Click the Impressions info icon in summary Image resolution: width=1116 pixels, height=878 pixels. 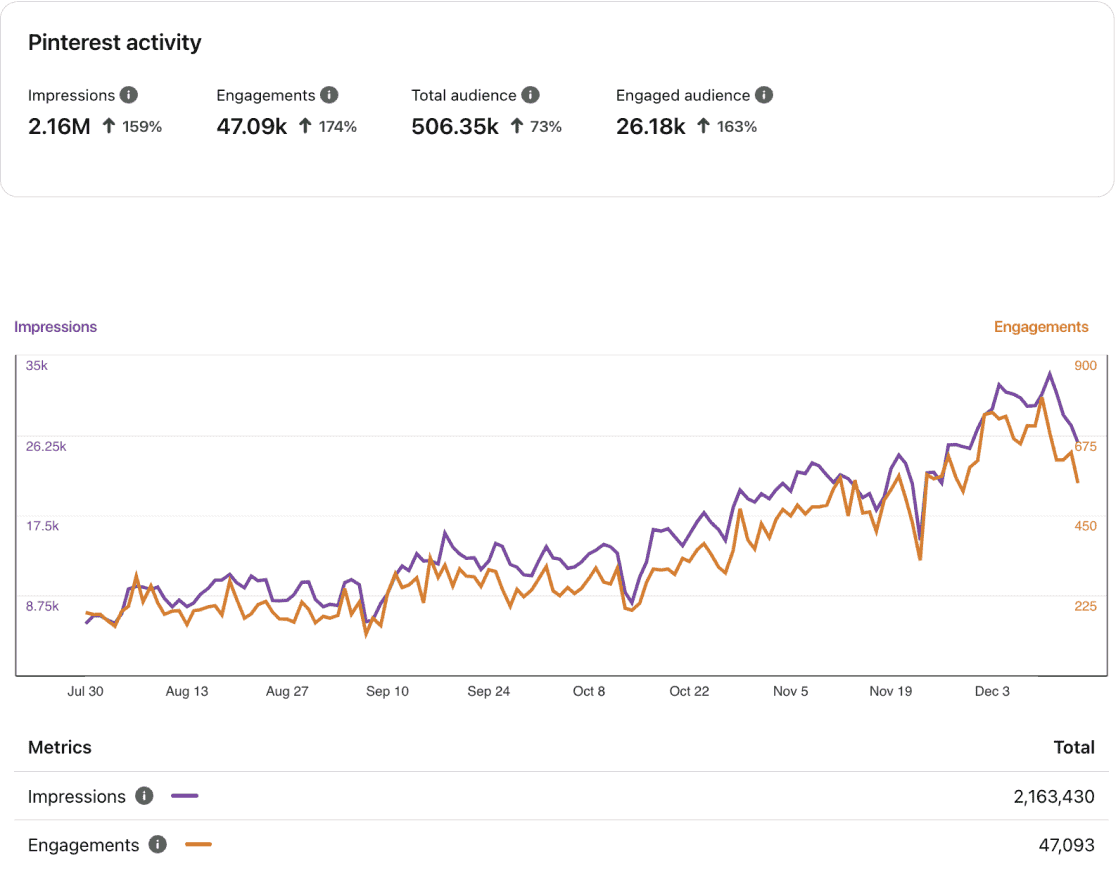point(128,95)
